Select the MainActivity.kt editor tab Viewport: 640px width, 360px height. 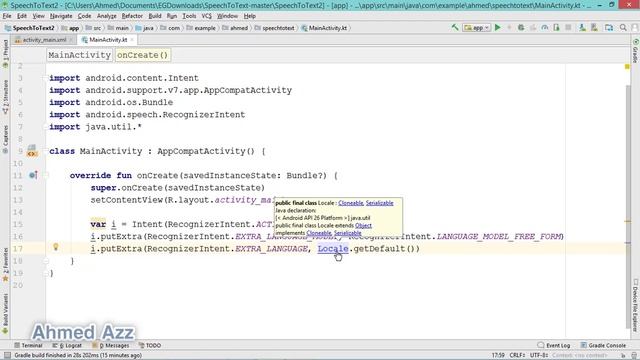[x=108, y=40]
